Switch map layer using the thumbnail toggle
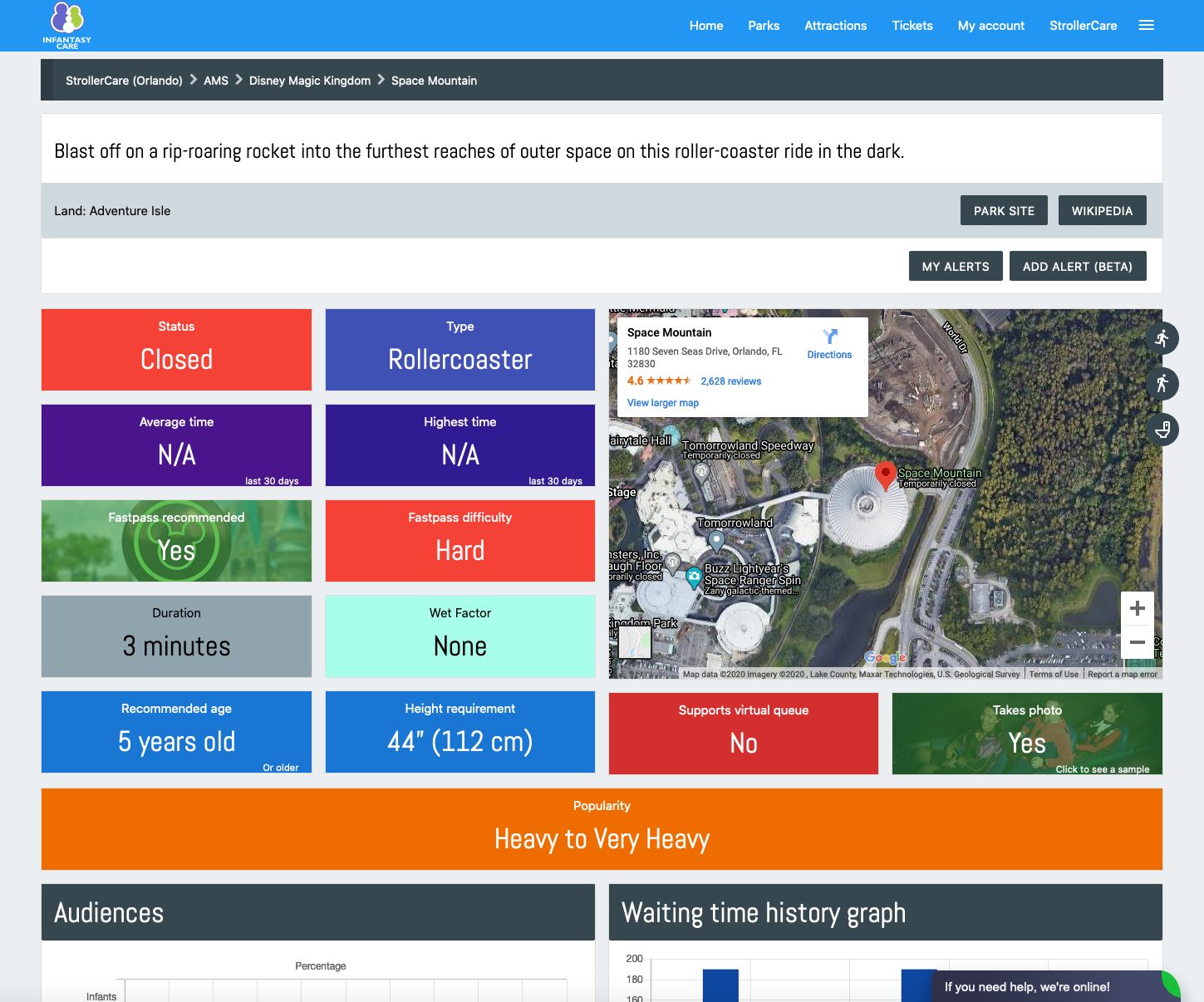 click(635, 642)
